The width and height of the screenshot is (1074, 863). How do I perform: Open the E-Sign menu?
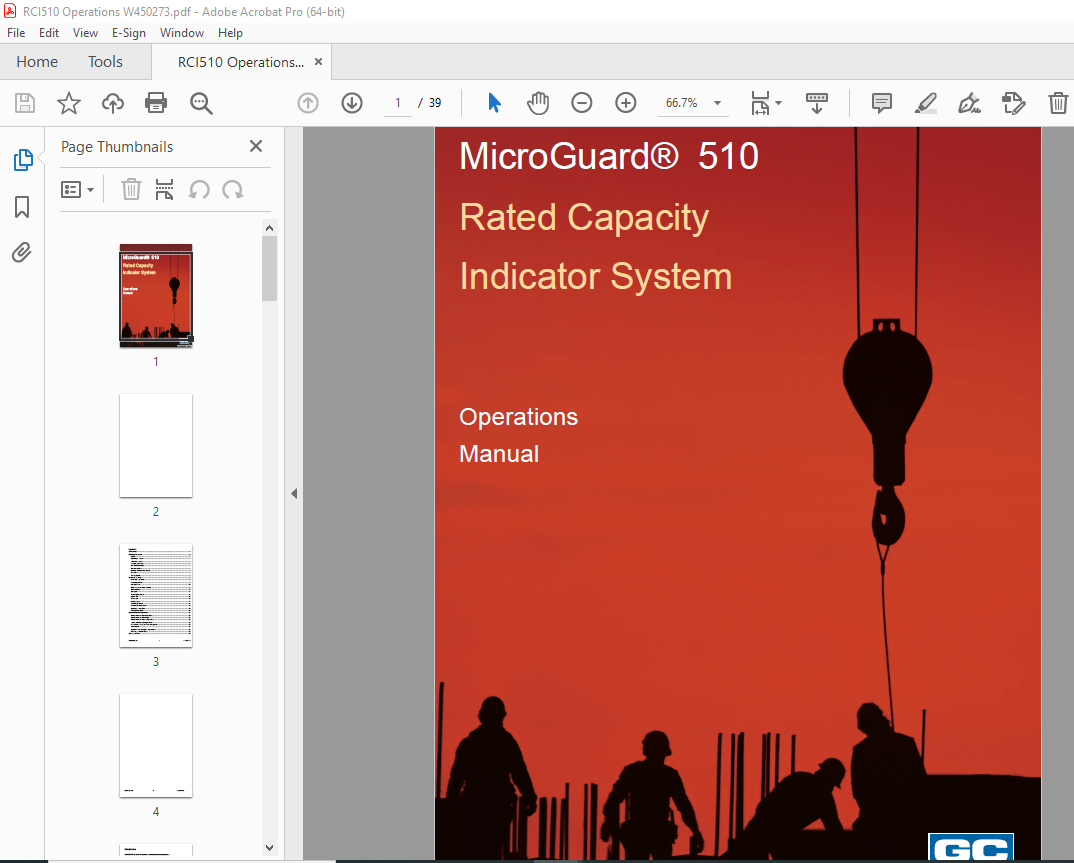pyautogui.click(x=129, y=32)
